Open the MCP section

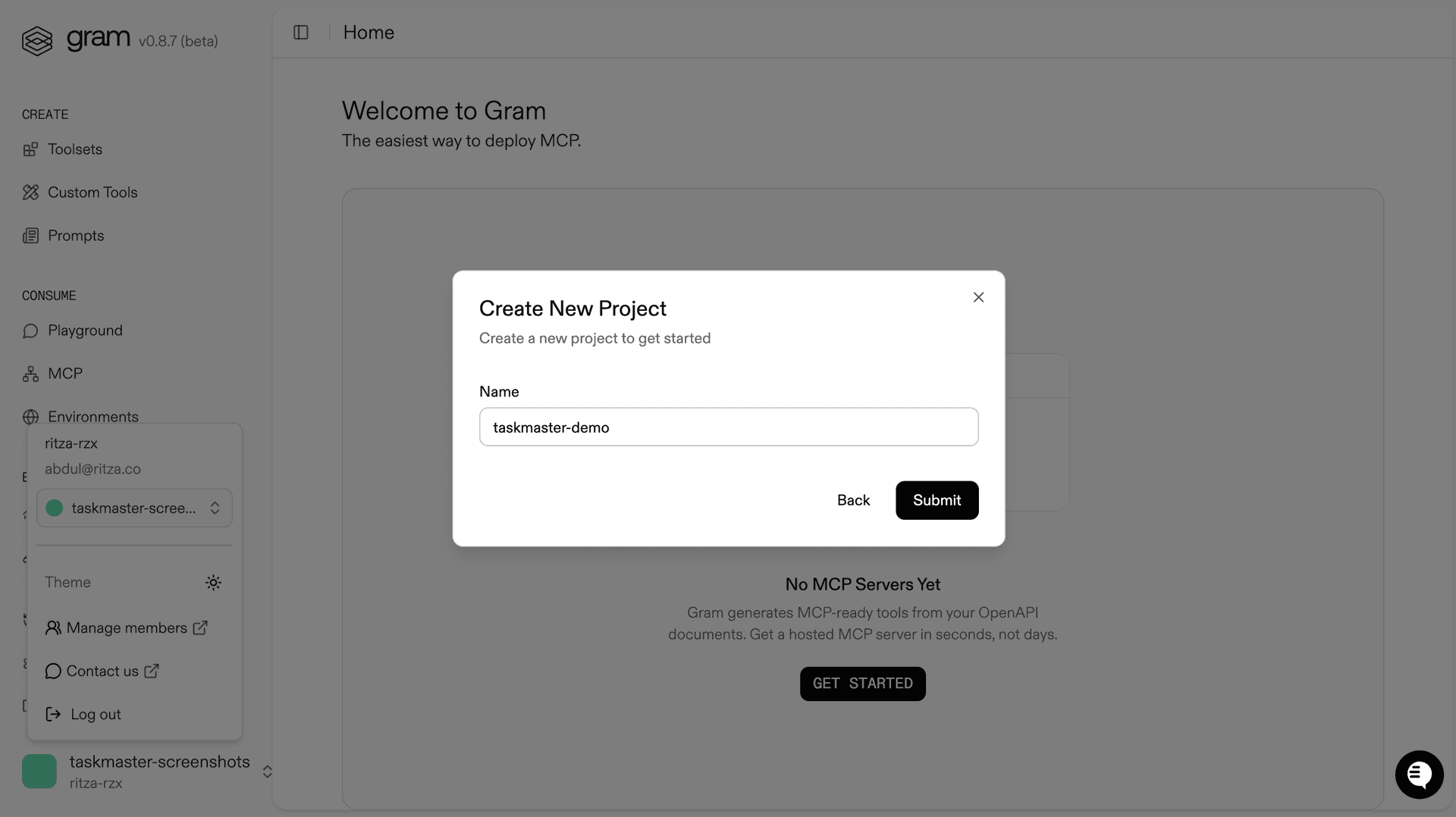click(64, 373)
